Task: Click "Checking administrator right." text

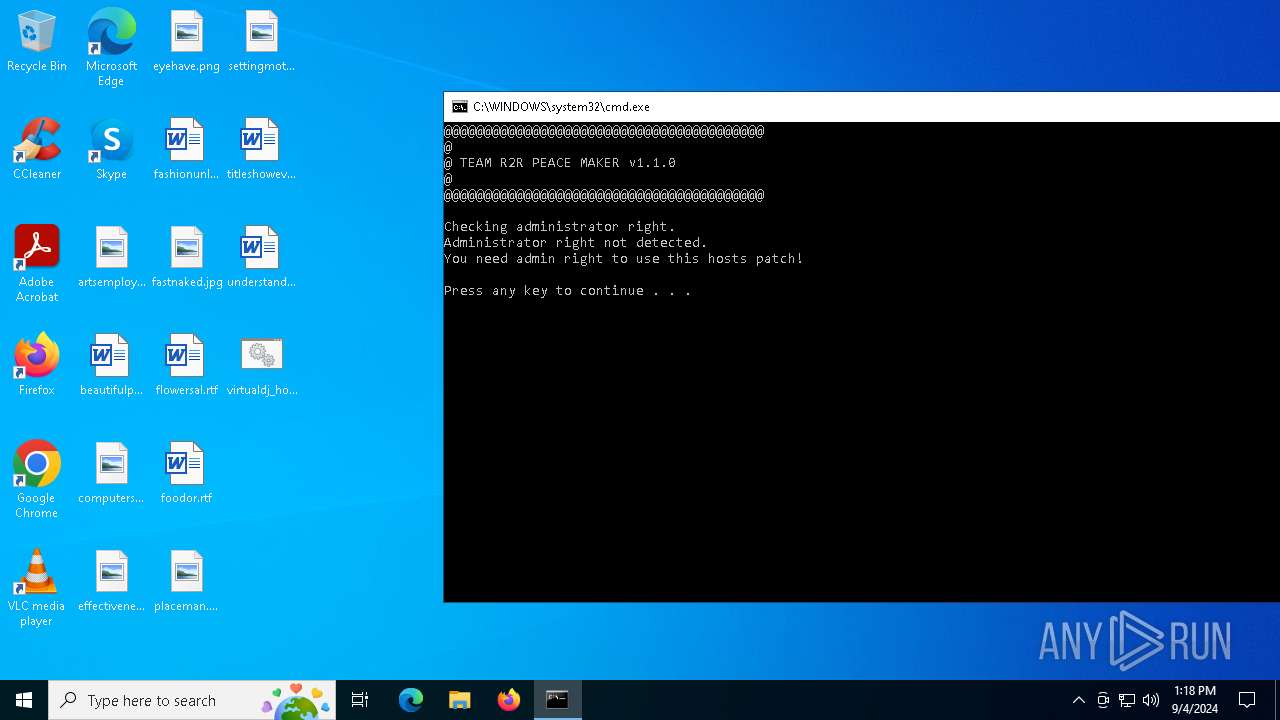Action: coord(560,227)
